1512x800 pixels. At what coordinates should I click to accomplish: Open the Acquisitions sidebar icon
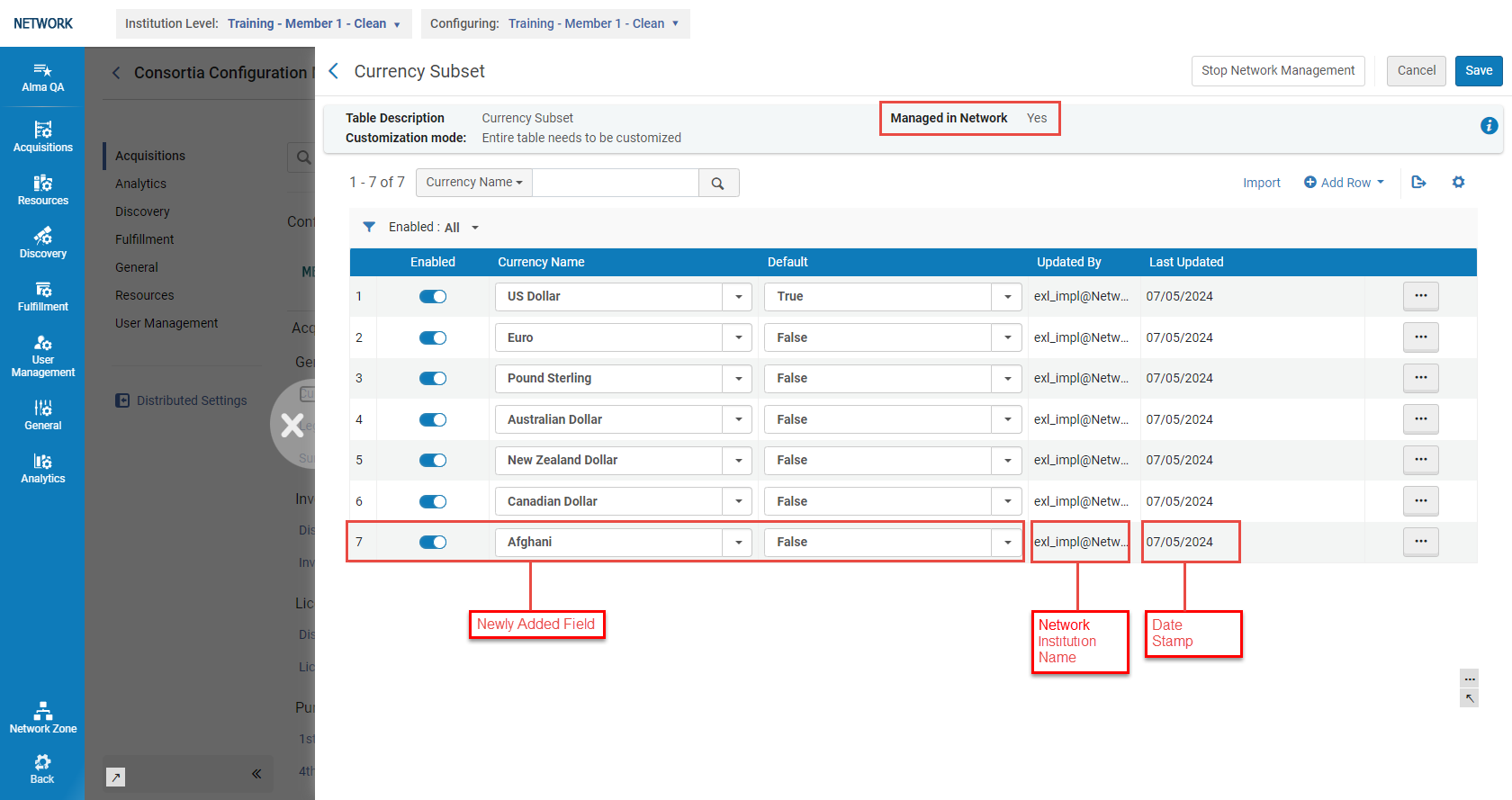[42, 136]
